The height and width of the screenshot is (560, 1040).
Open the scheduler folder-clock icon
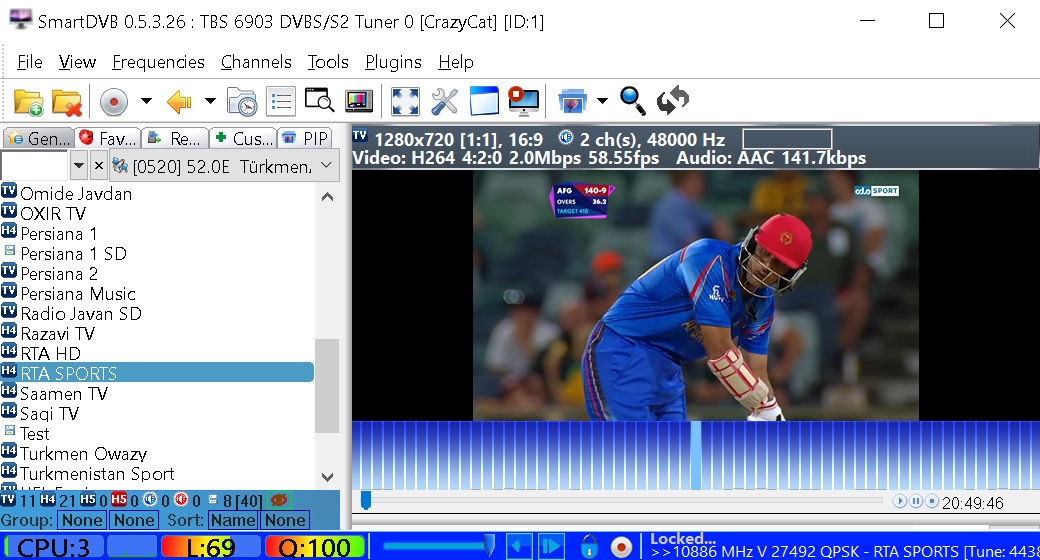point(241,102)
